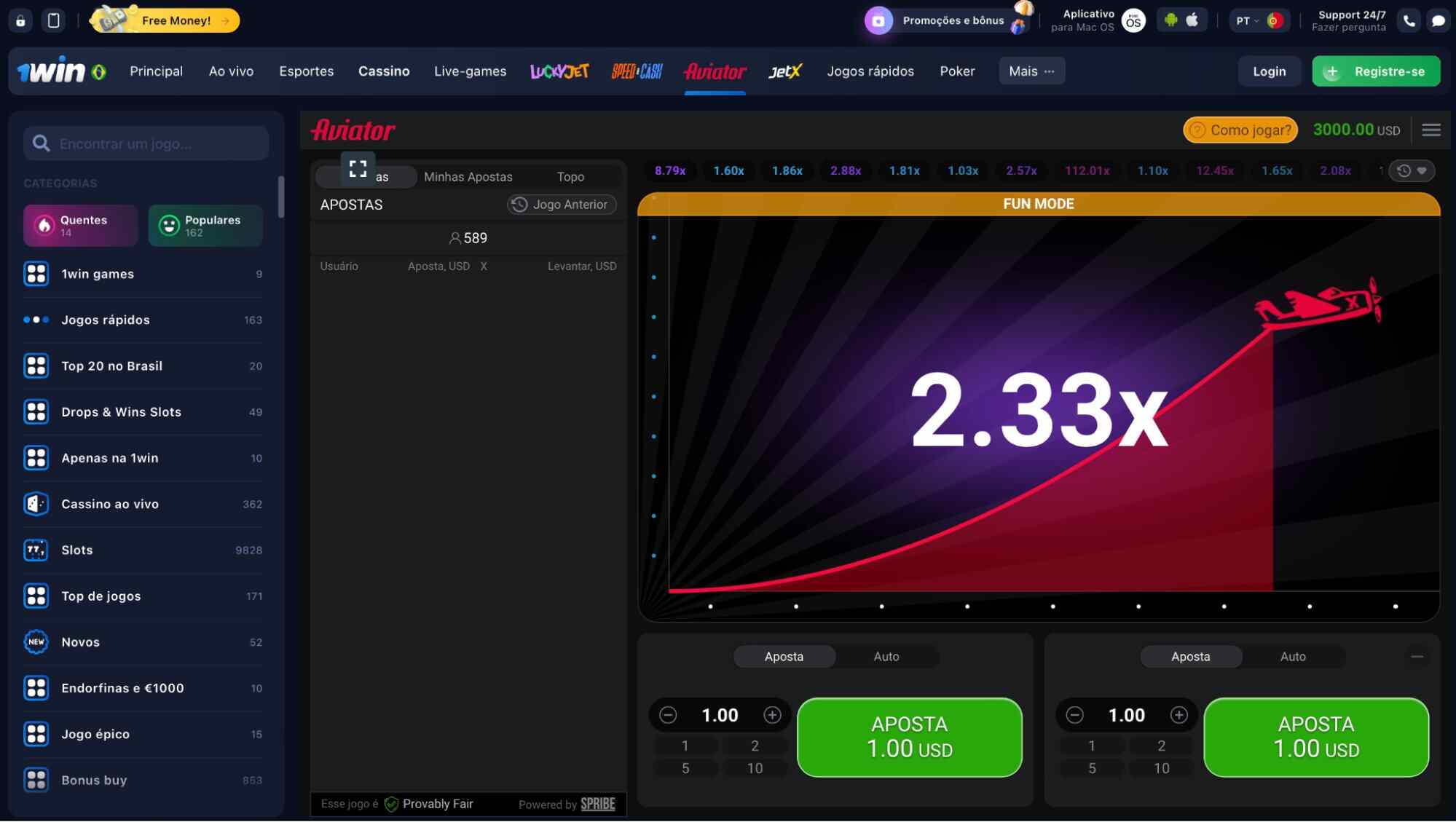Image resolution: width=1456 pixels, height=822 pixels.
Task: Expand the Mais menu
Action: click(1031, 71)
